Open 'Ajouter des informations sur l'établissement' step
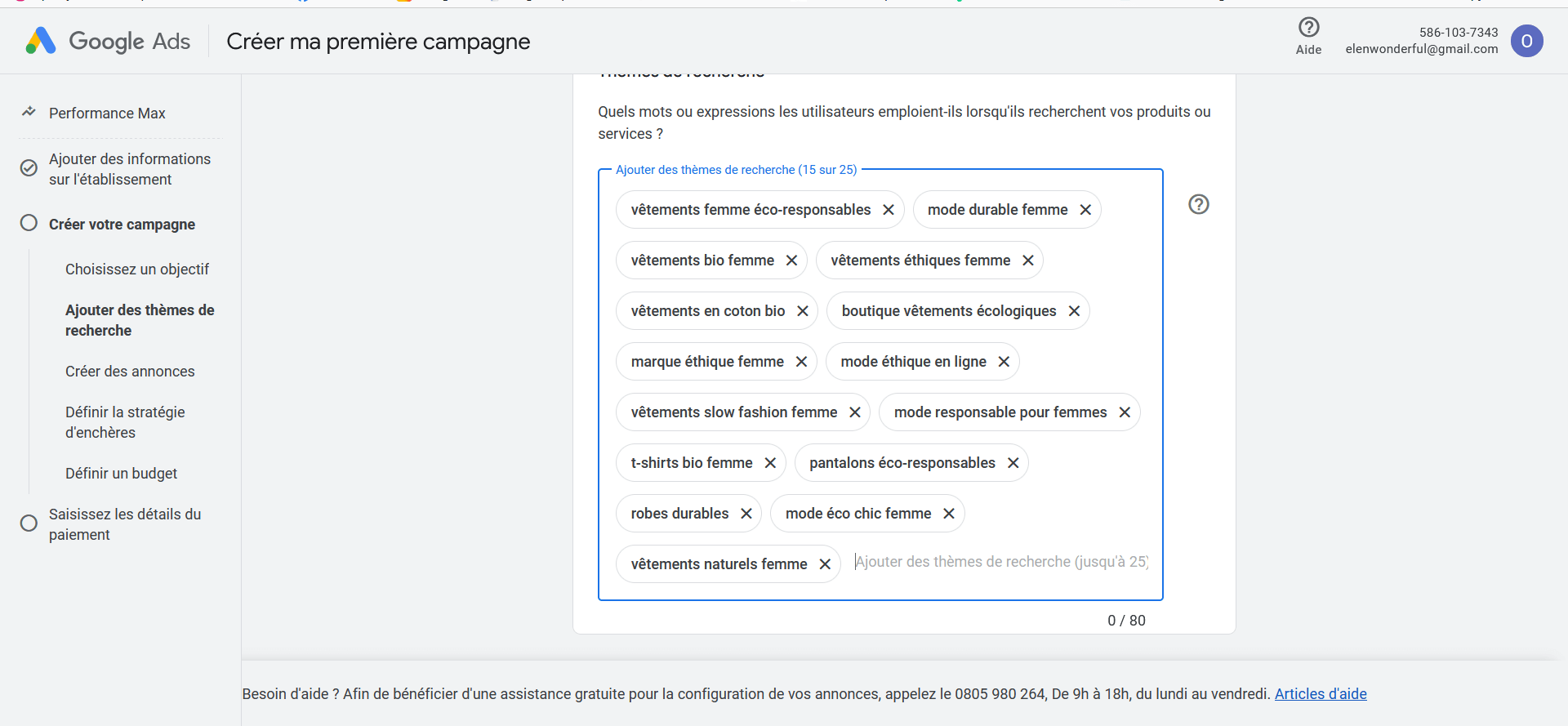The width and height of the screenshot is (1568, 726). [130, 169]
